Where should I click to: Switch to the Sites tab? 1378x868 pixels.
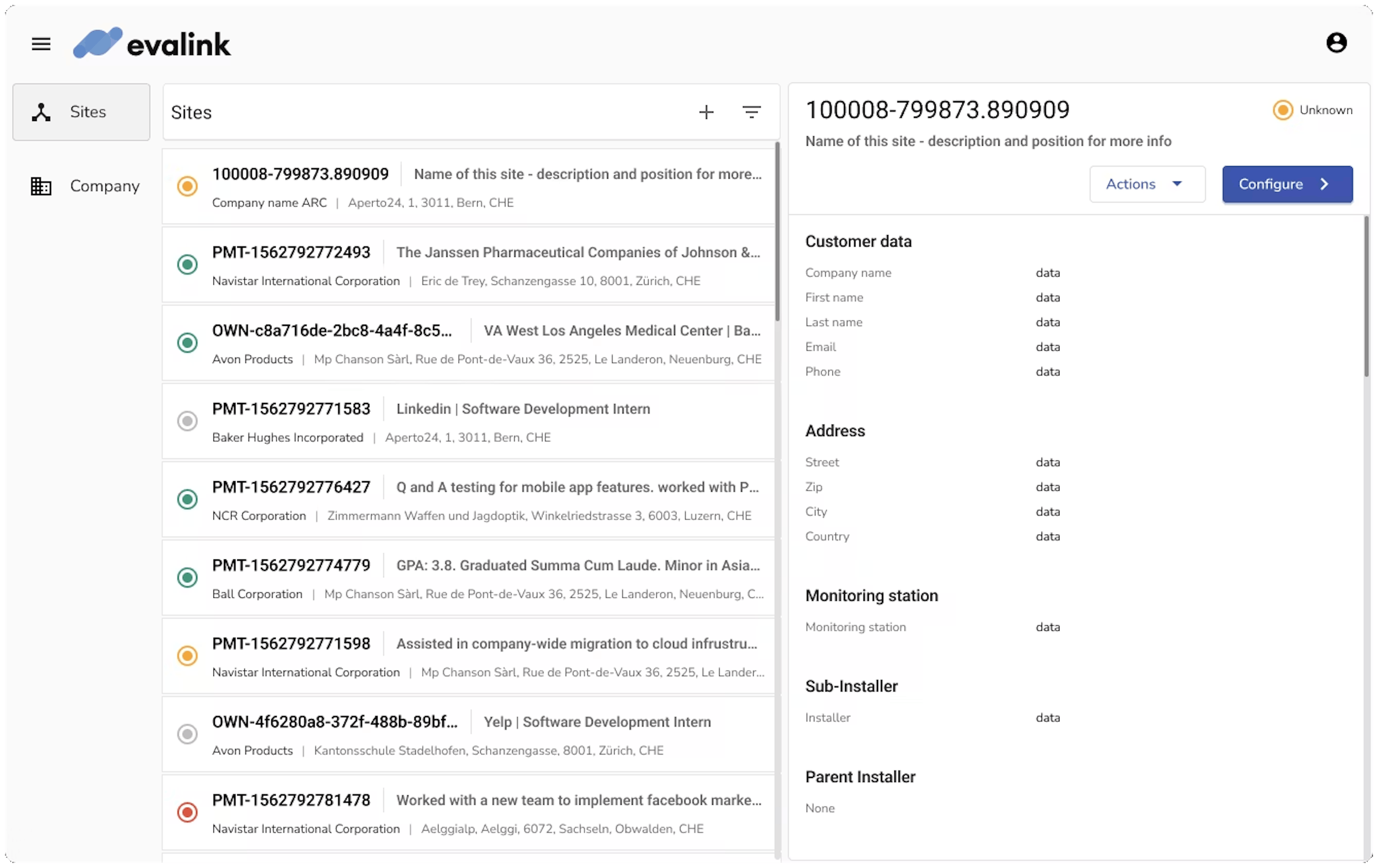coord(81,112)
